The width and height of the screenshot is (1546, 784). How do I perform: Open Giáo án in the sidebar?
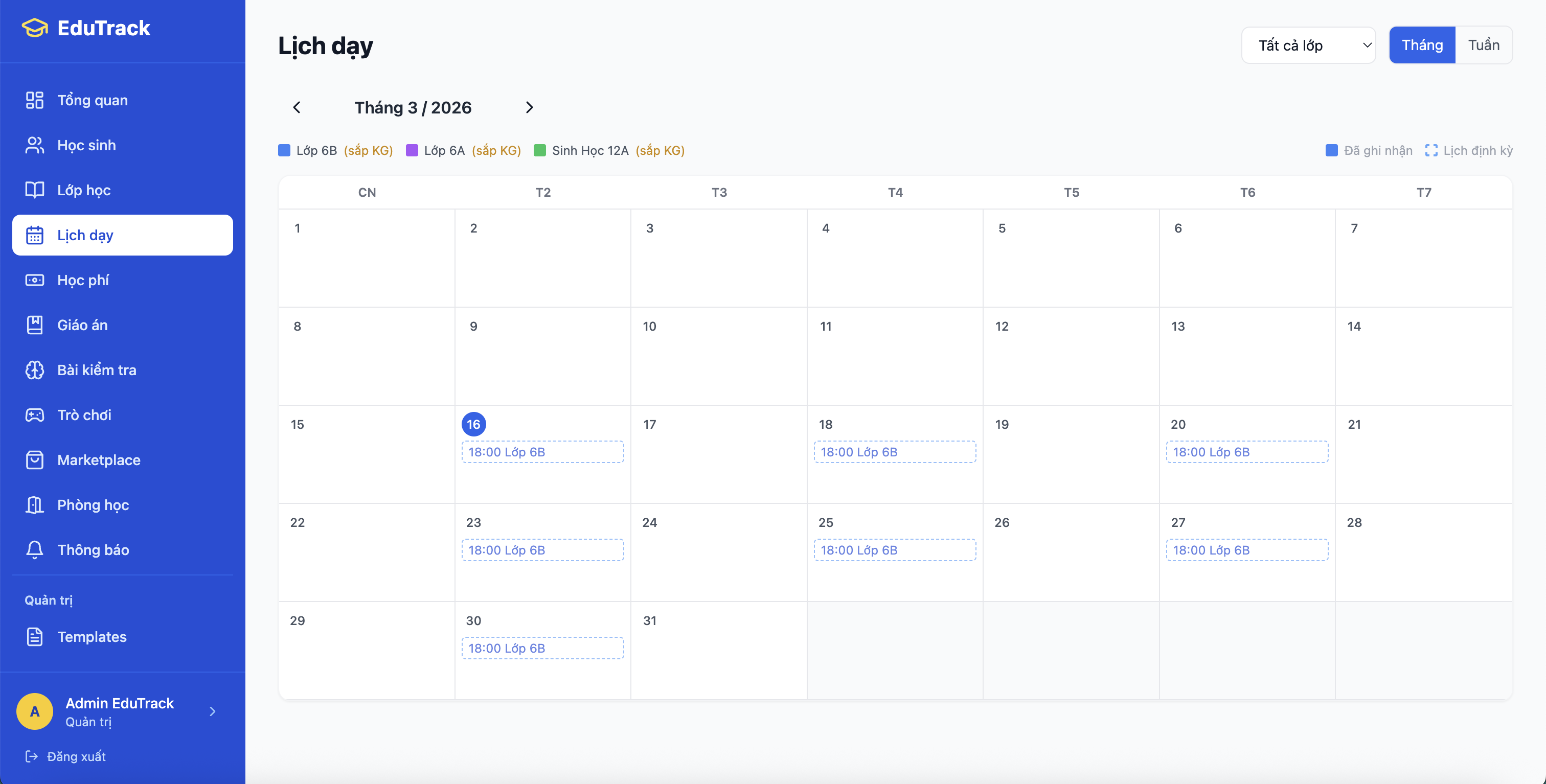coord(82,325)
